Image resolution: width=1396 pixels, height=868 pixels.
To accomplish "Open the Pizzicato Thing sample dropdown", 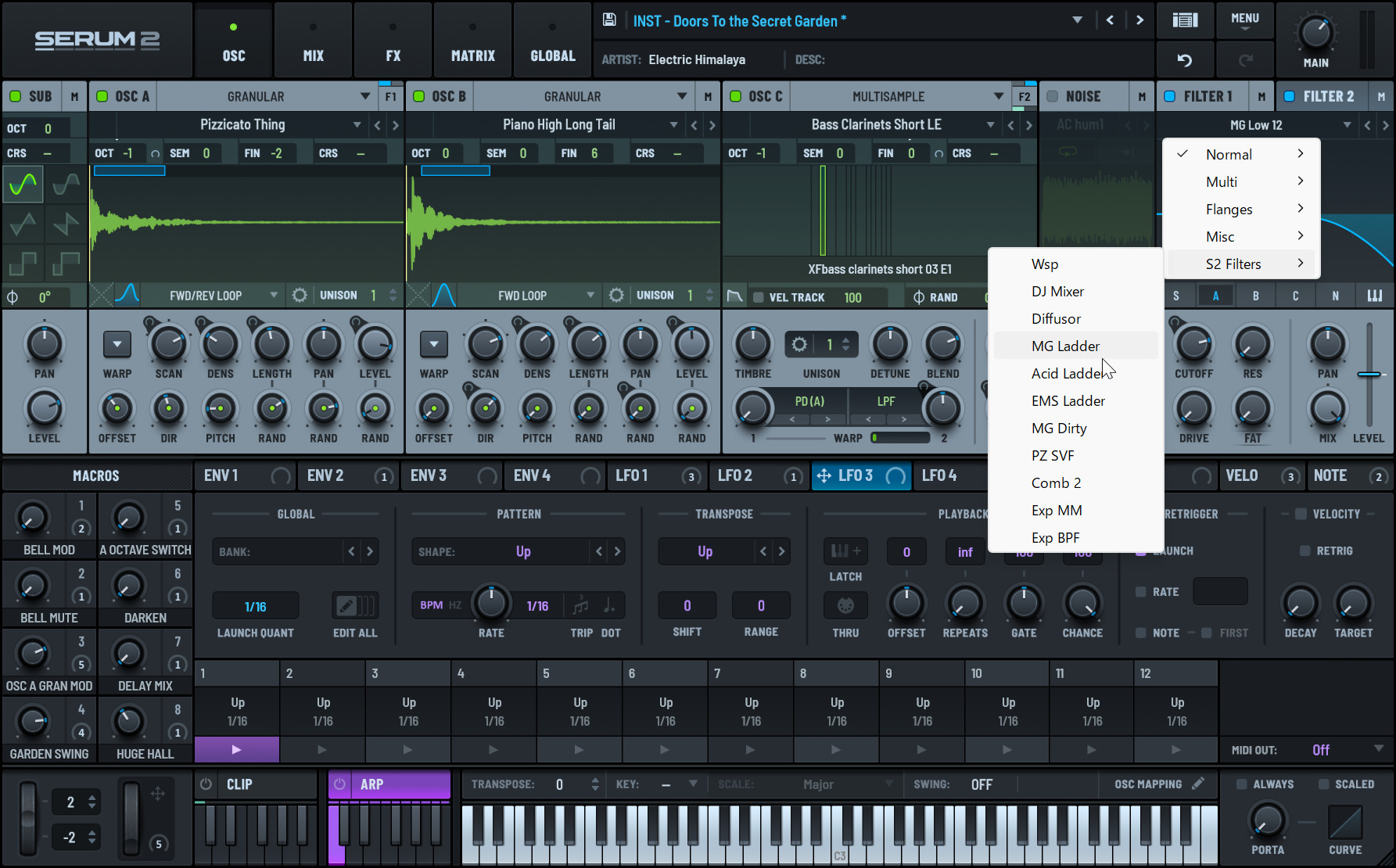I will click(x=241, y=124).
